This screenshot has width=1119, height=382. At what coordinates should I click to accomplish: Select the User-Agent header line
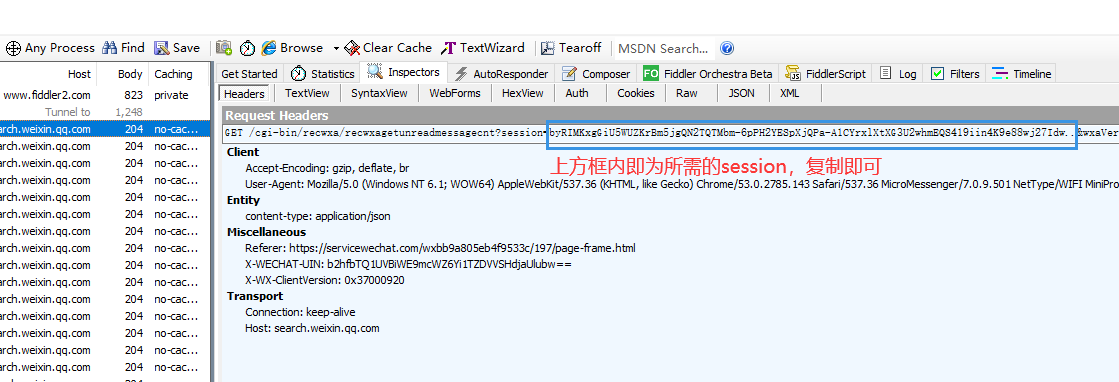click(x=682, y=184)
